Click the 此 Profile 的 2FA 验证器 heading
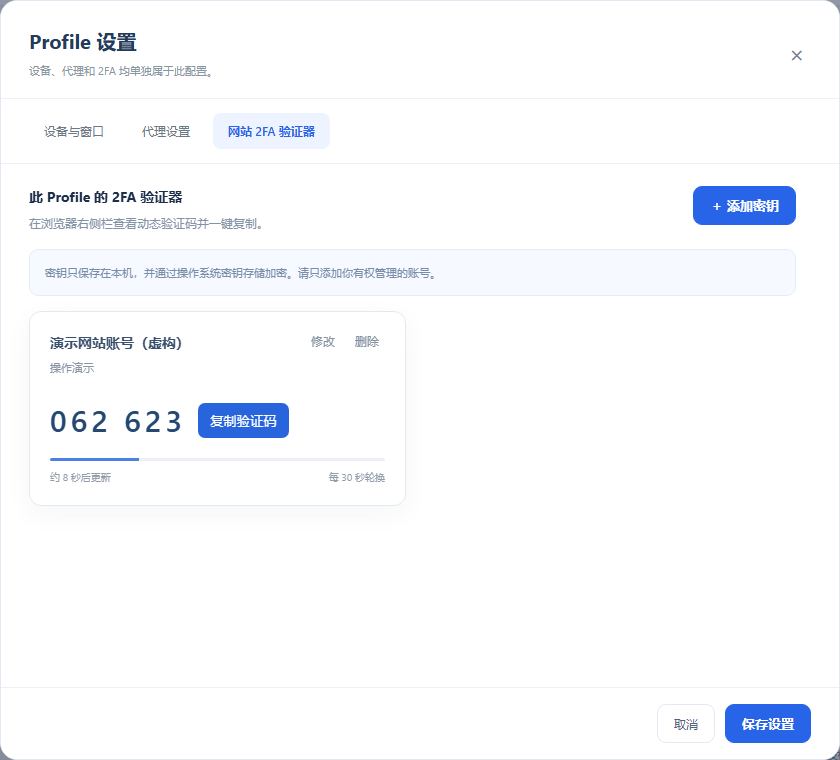Screen dimensions: 840x760 (106, 198)
